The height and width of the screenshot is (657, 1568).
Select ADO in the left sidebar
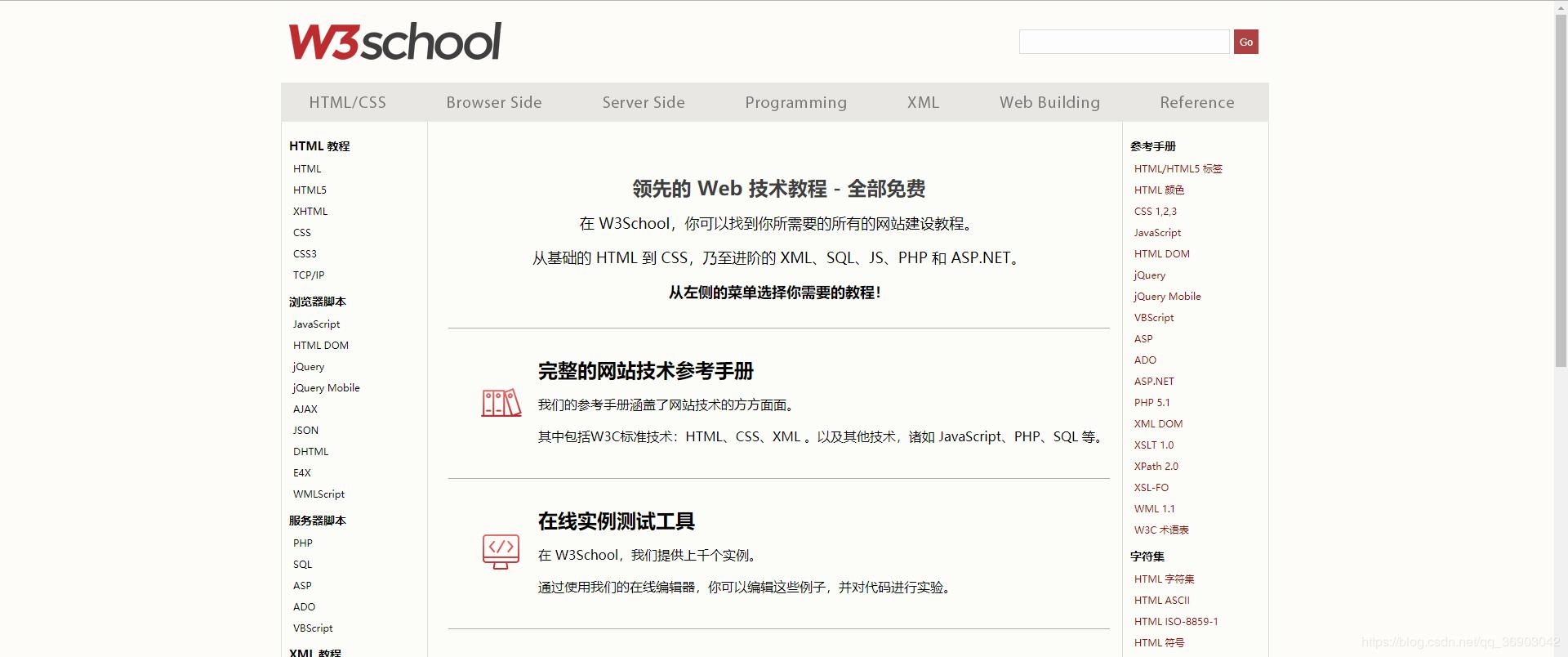coord(304,607)
